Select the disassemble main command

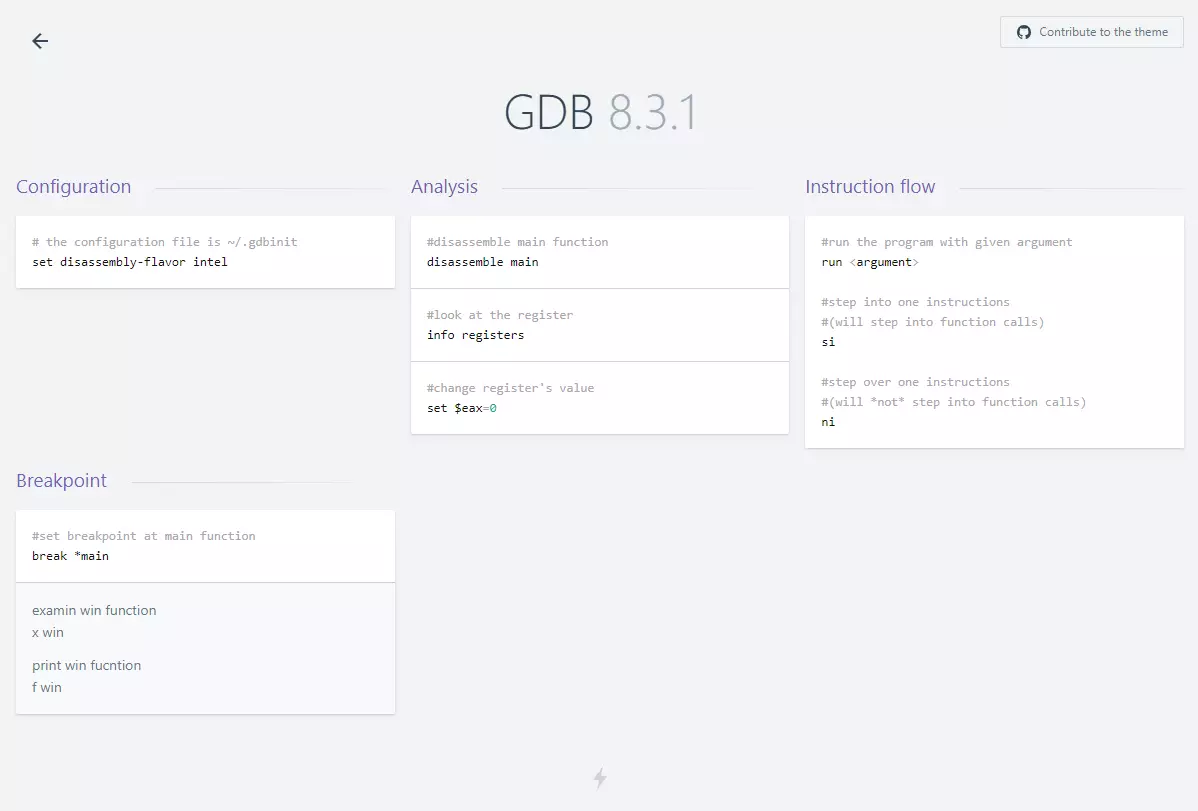pyautogui.click(x=482, y=262)
